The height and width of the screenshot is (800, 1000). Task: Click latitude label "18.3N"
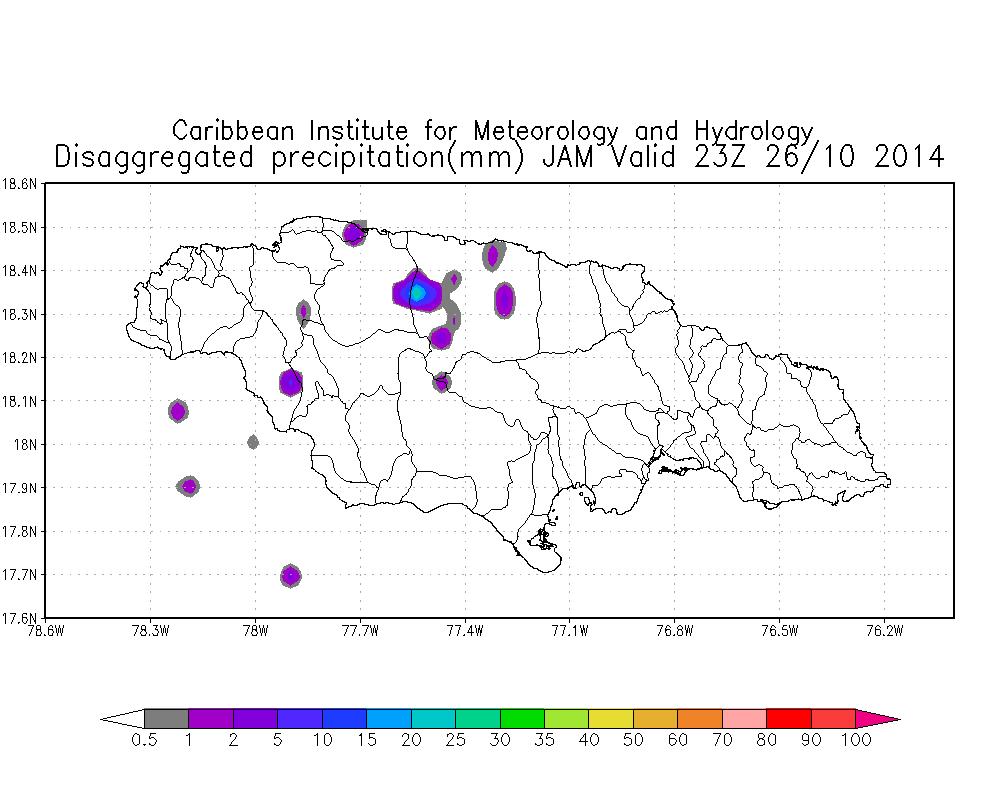point(20,315)
